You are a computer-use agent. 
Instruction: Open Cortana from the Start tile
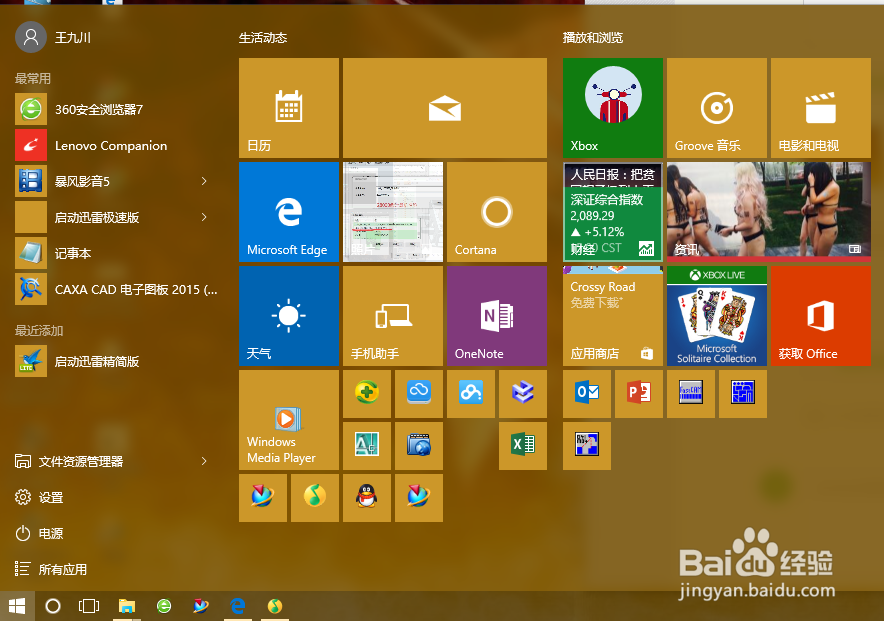click(497, 211)
